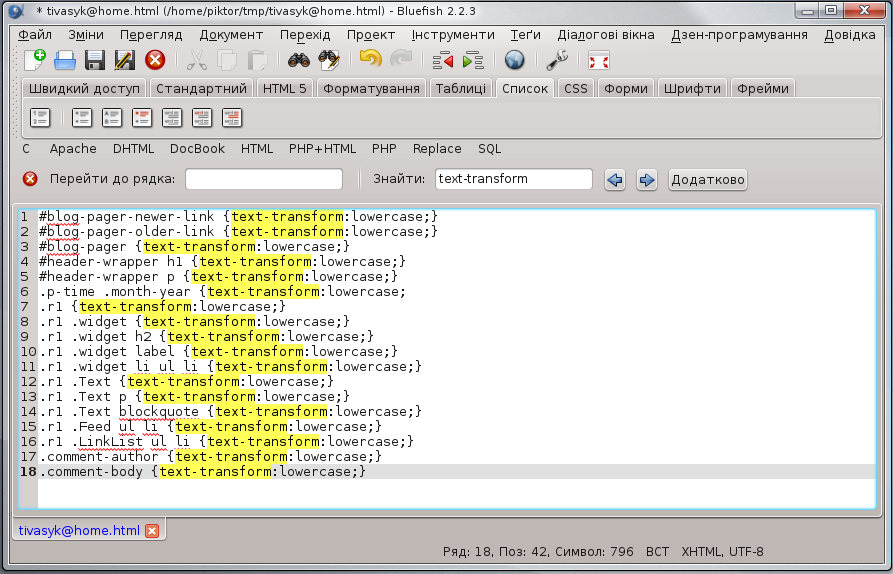This screenshot has height=574, width=893.
Task: Insert a definition description icon
Action: pyautogui.click(x=232, y=118)
